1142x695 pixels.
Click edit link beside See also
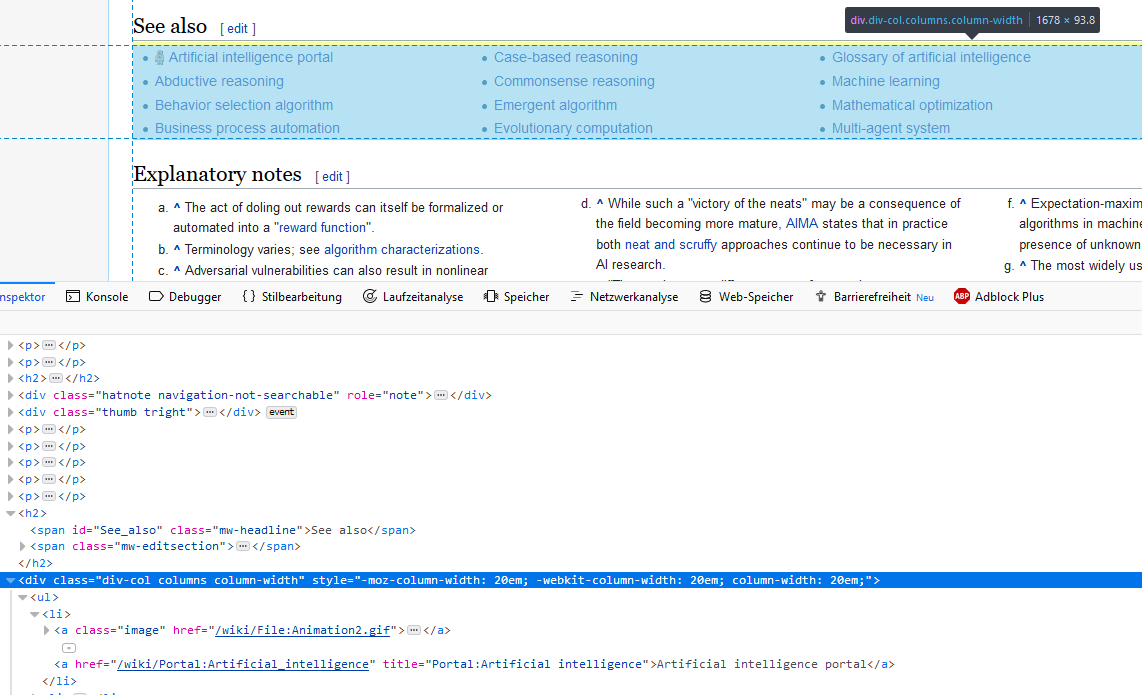(237, 29)
